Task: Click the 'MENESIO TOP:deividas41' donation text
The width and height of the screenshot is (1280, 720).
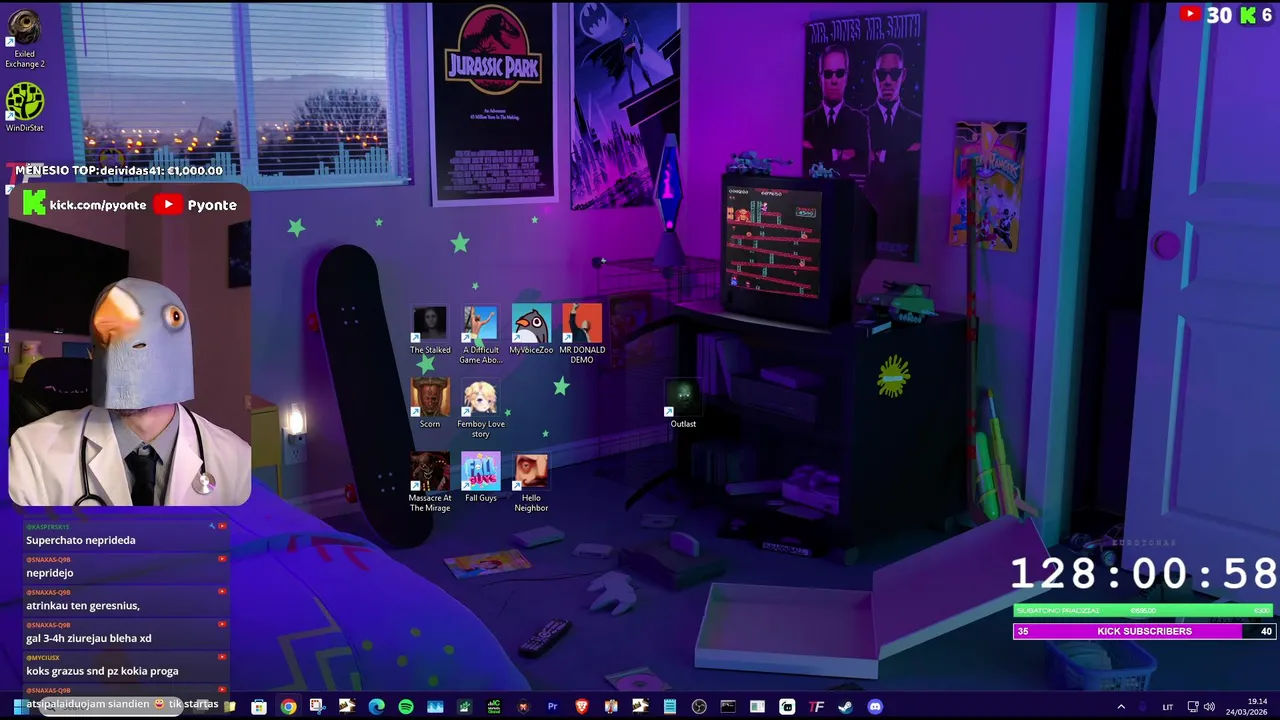Action: (x=118, y=170)
